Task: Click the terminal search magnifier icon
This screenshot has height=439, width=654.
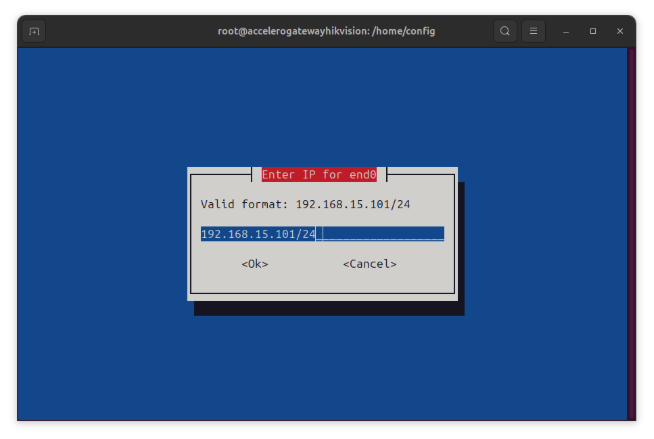Action: (x=505, y=31)
